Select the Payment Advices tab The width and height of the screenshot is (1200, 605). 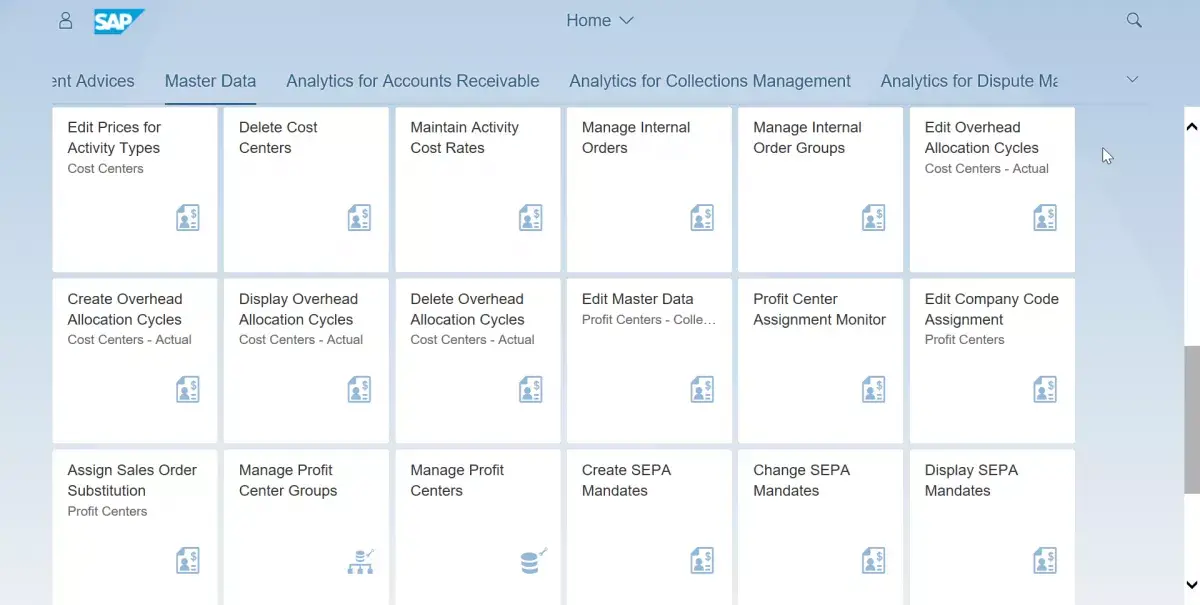coord(93,81)
